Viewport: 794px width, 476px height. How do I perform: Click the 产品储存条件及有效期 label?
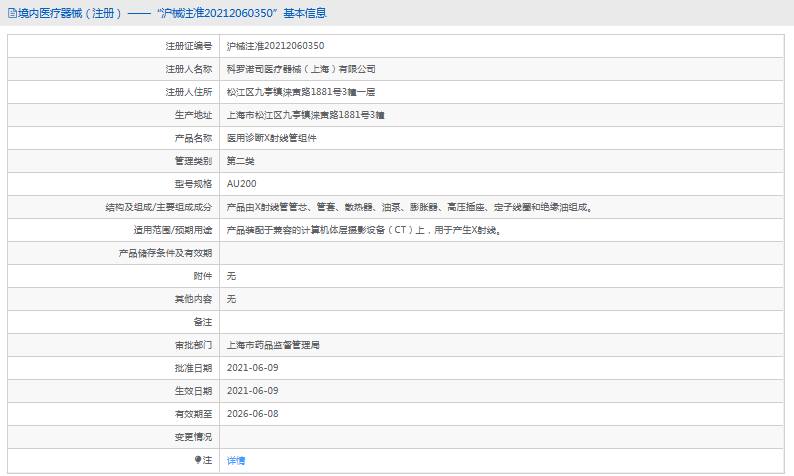(x=165, y=253)
